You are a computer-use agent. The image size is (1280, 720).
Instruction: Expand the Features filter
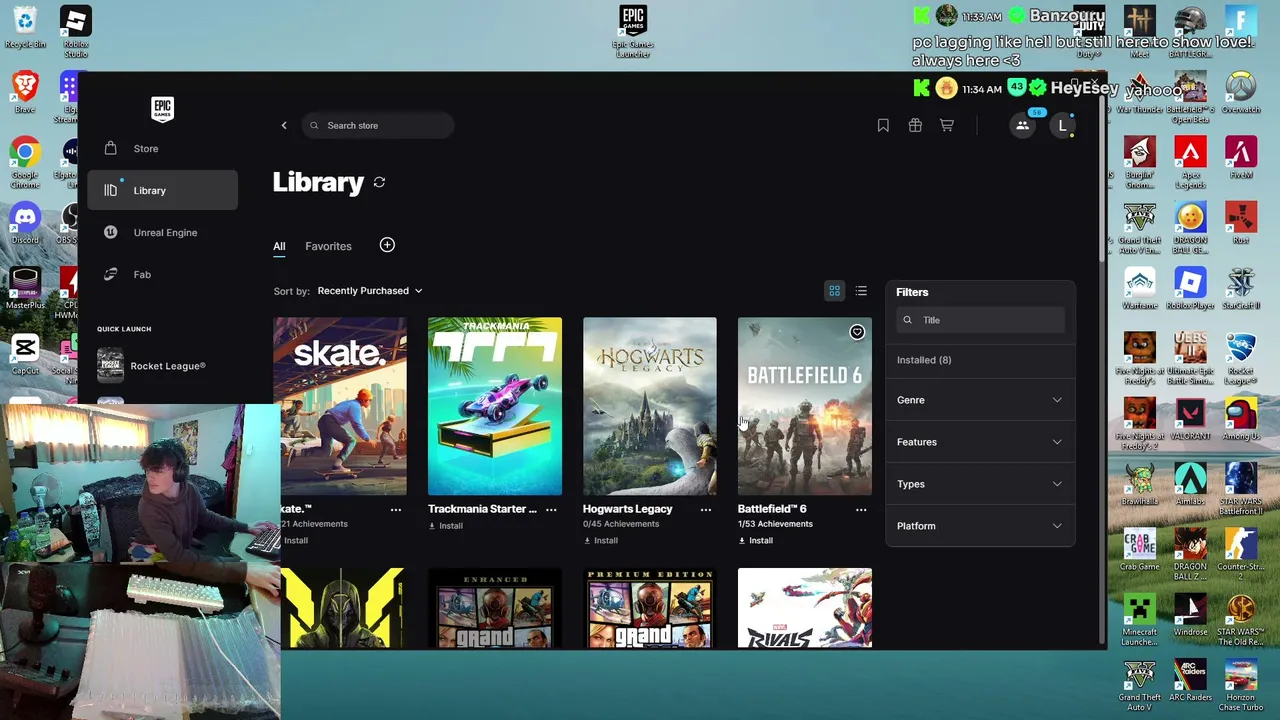pos(980,442)
